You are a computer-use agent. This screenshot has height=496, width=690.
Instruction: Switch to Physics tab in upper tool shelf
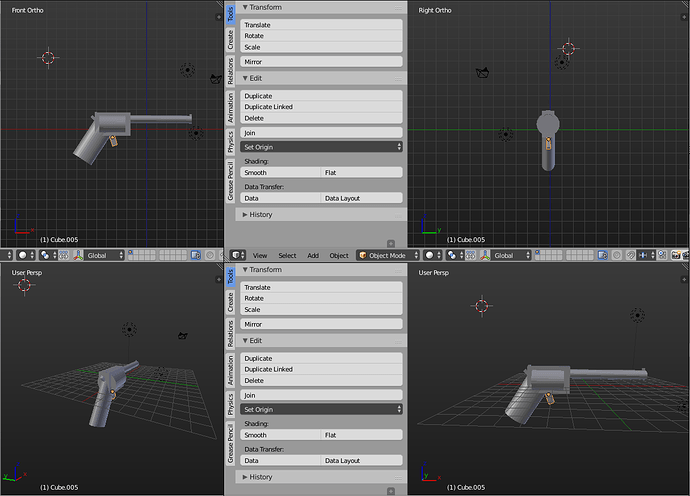click(230, 142)
